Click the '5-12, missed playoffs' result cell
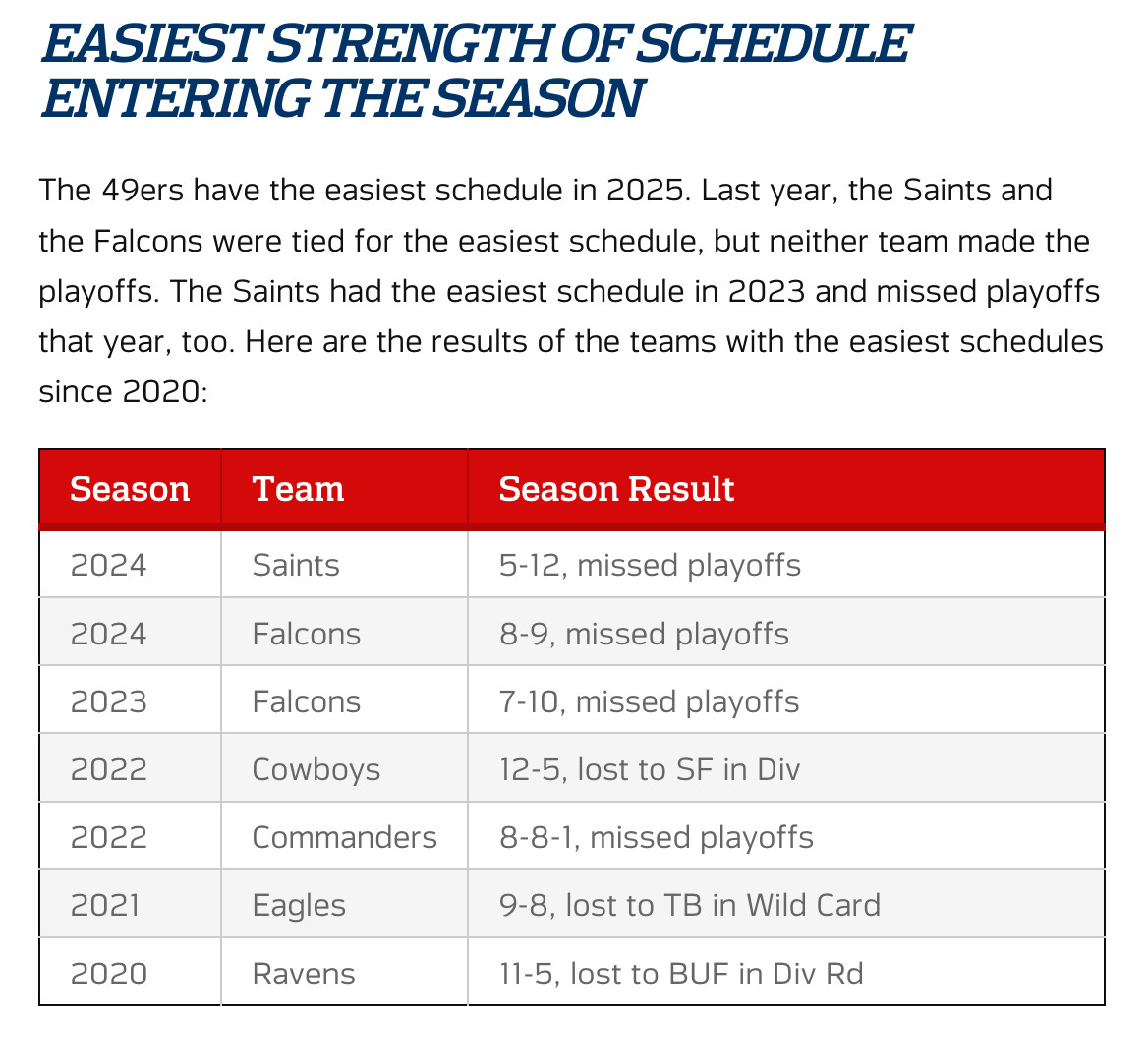The width and height of the screenshot is (1148, 1063). click(650, 565)
